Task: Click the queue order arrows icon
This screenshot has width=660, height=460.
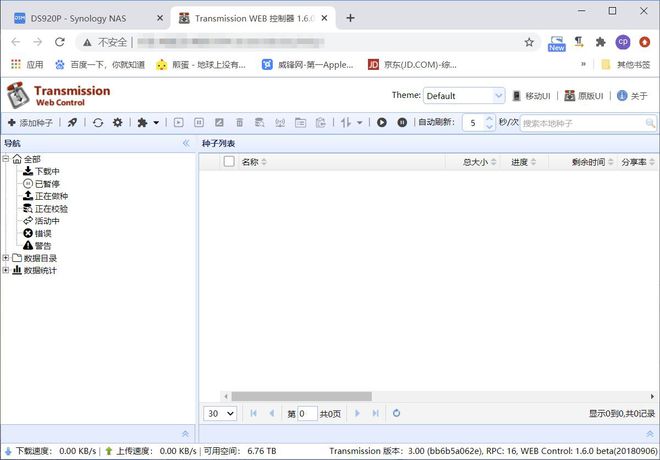Action: (346, 122)
